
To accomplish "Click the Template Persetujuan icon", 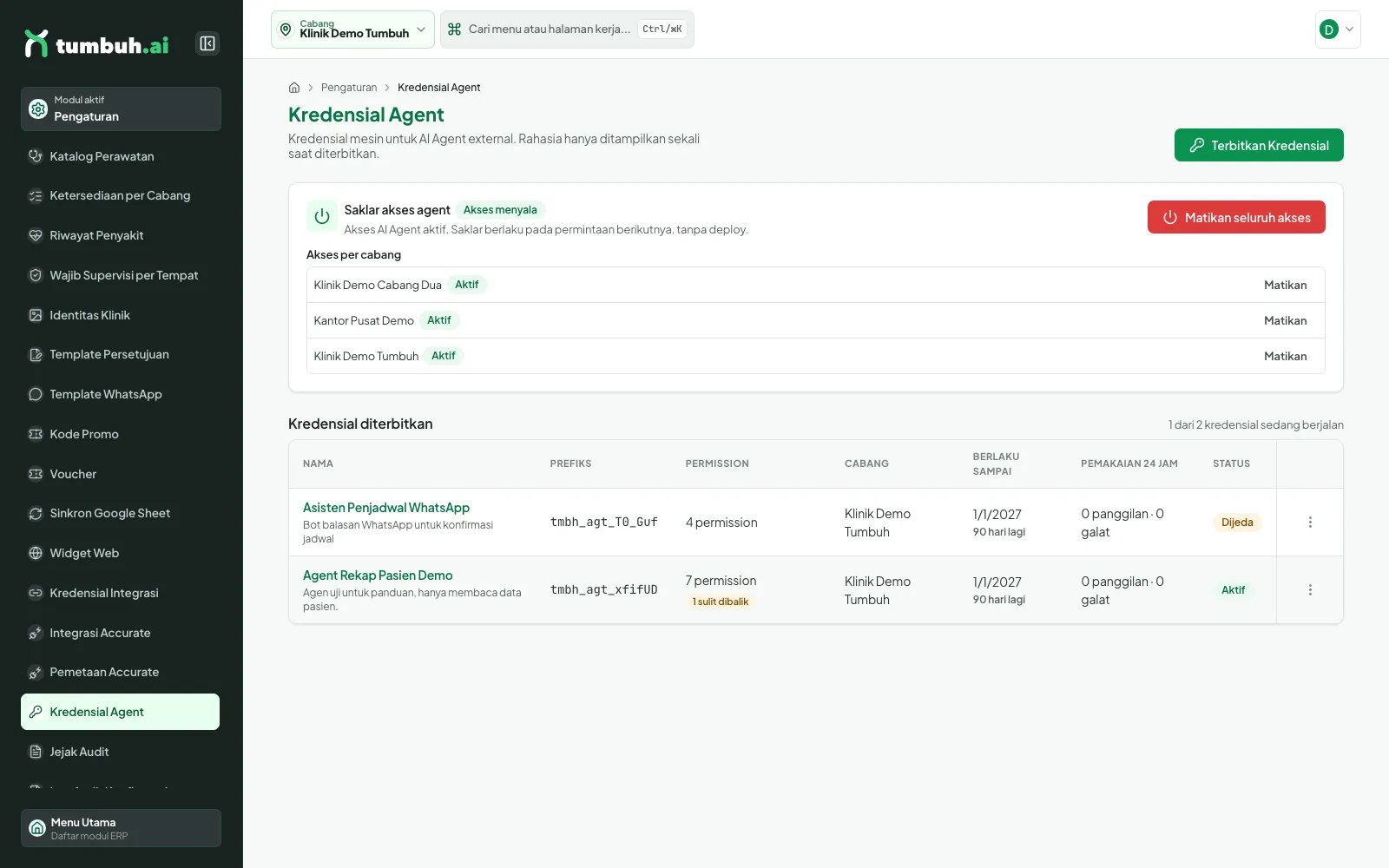I will 36,354.
